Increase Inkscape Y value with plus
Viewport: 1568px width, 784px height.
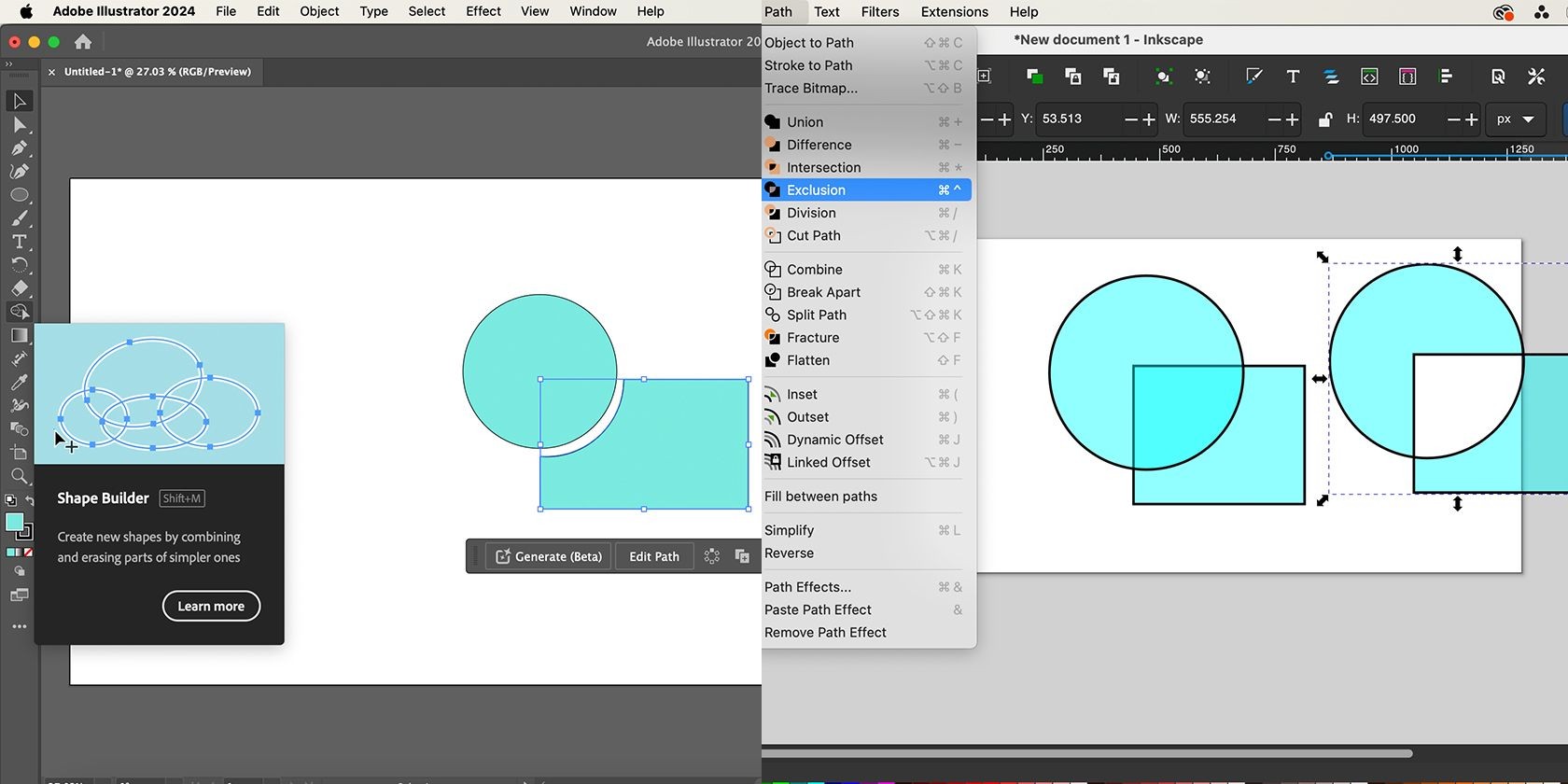1149,119
